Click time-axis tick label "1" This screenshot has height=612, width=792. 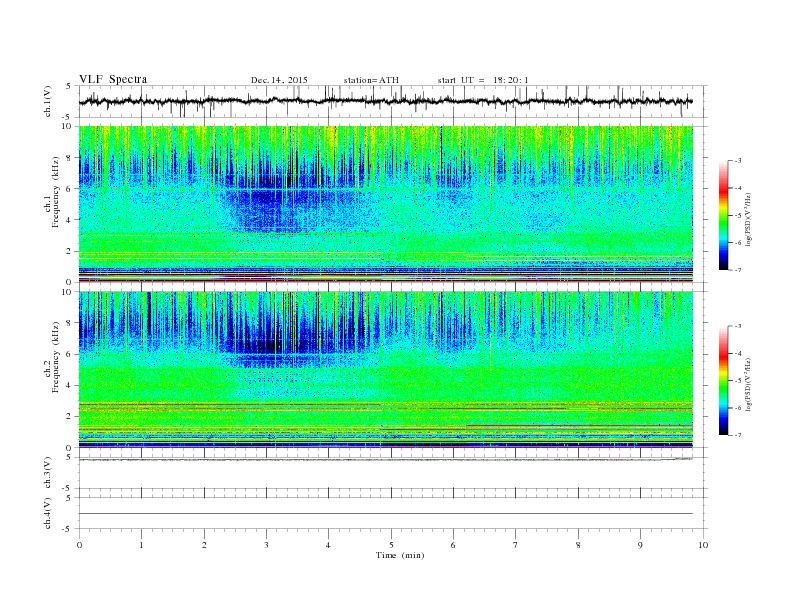point(141,545)
